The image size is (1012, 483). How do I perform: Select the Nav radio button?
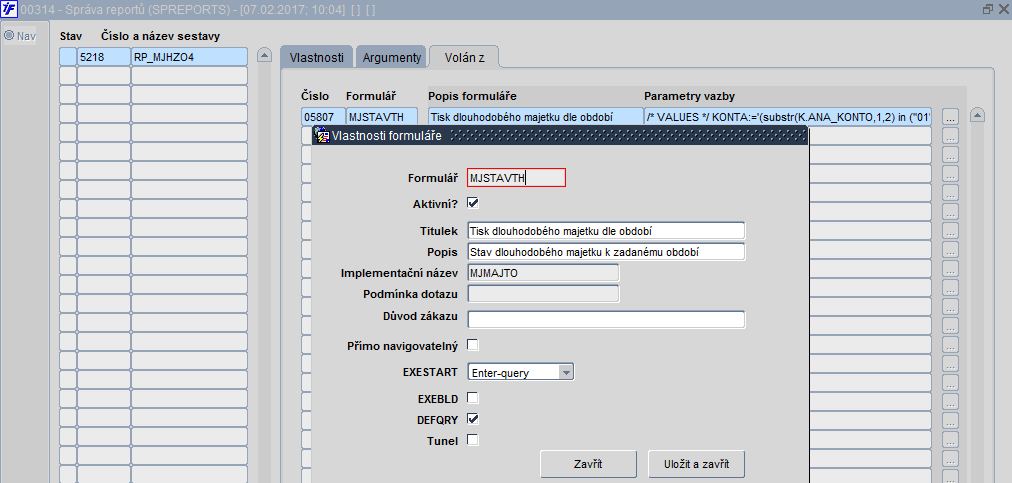[x=9, y=36]
